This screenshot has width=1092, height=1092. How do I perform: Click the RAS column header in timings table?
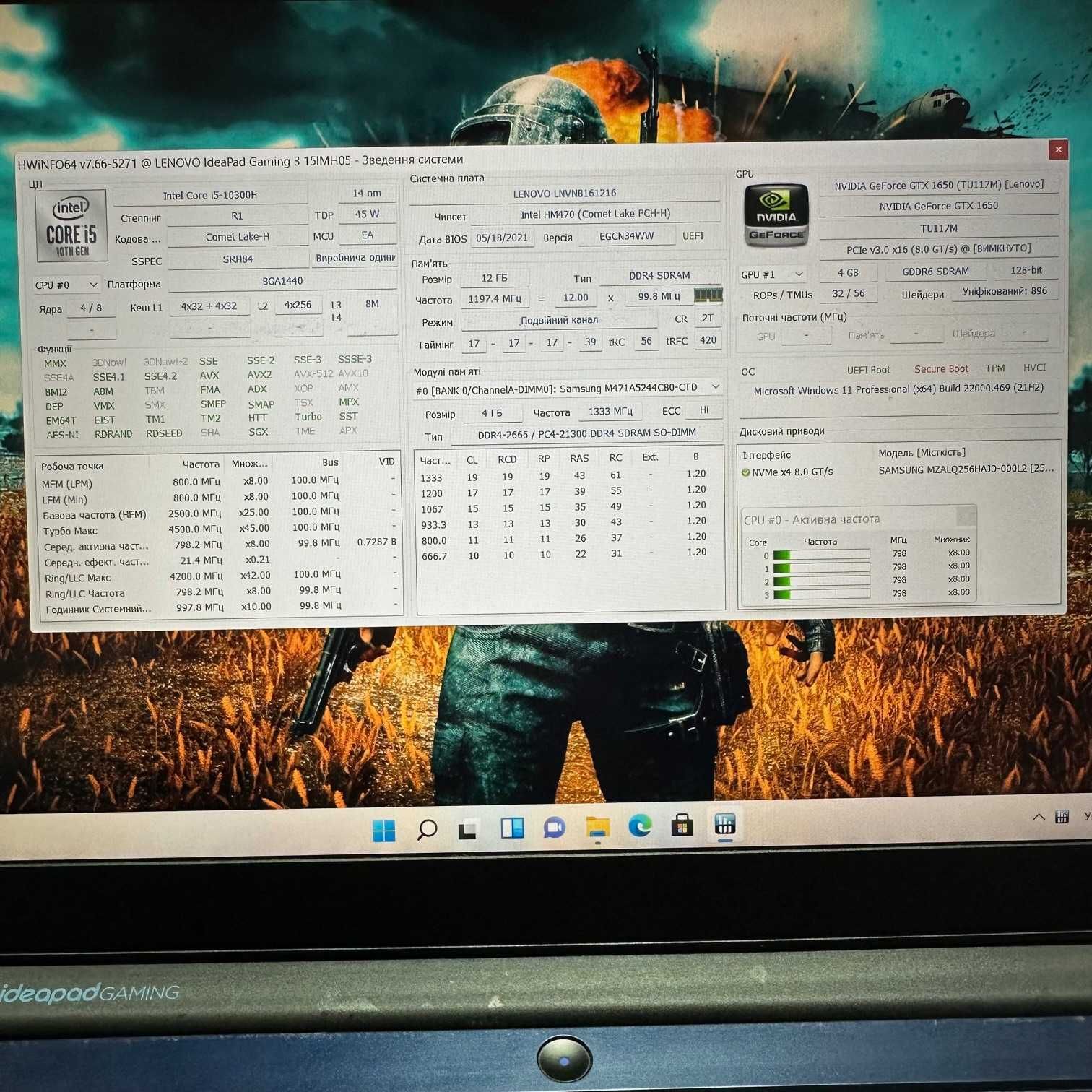point(579,458)
